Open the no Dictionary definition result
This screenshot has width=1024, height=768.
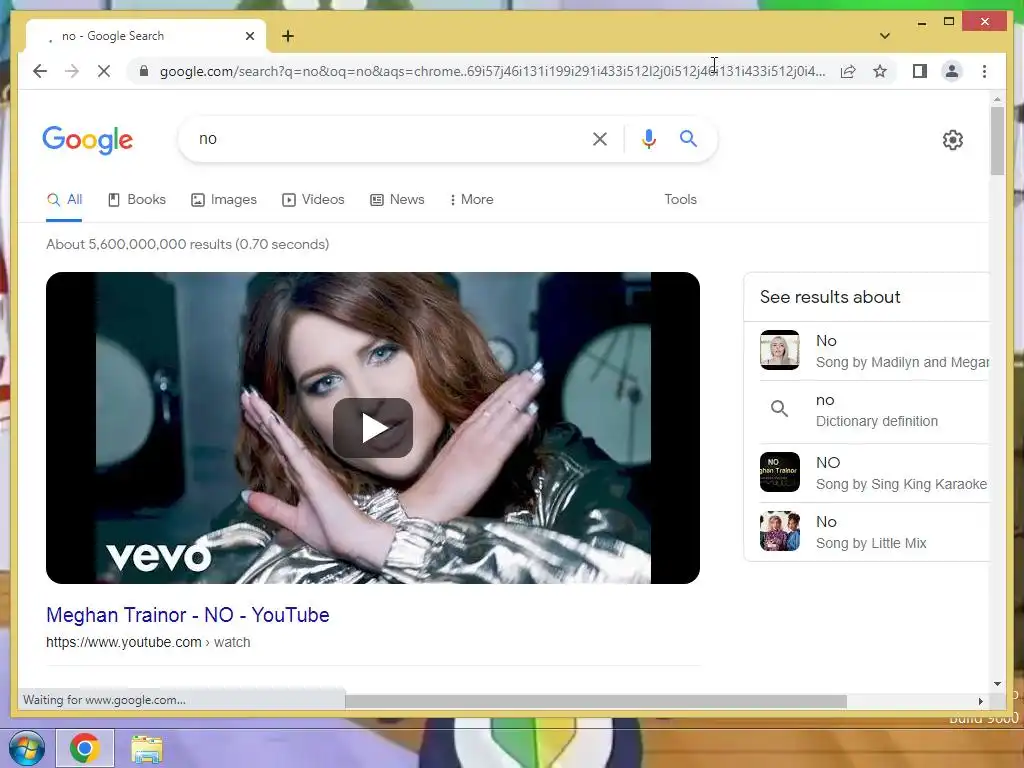[x=874, y=410]
